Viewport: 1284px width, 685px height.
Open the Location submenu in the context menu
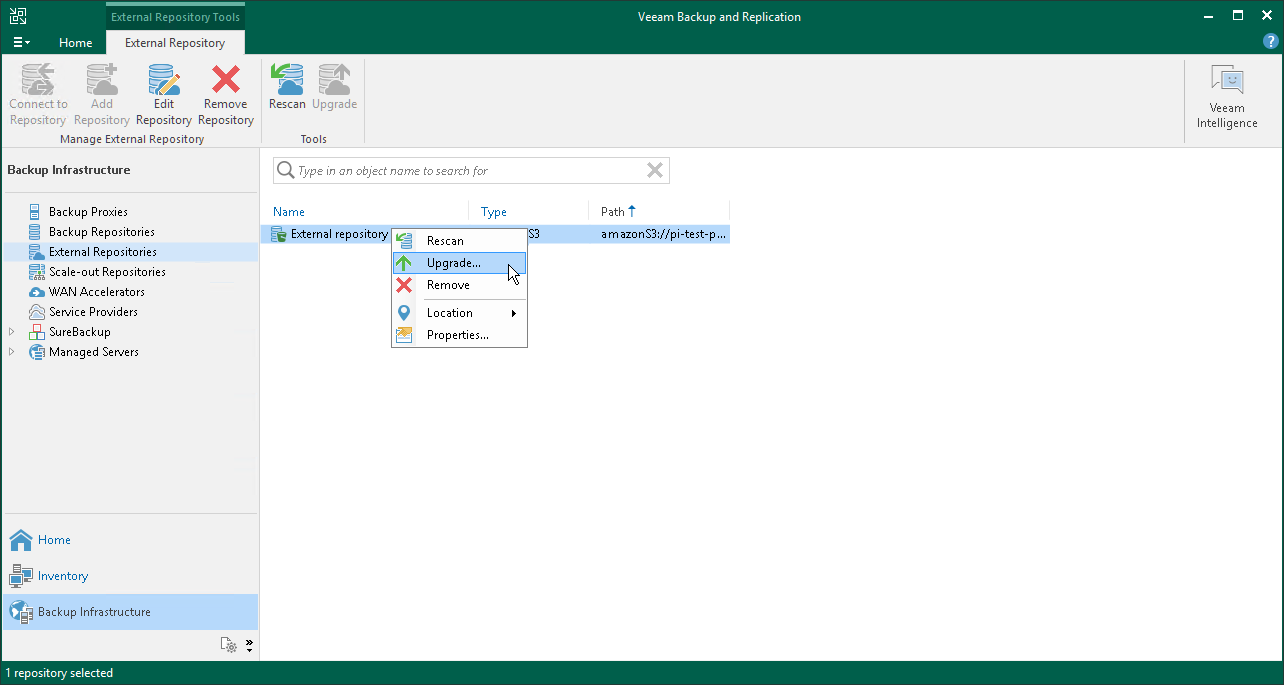pos(447,312)
